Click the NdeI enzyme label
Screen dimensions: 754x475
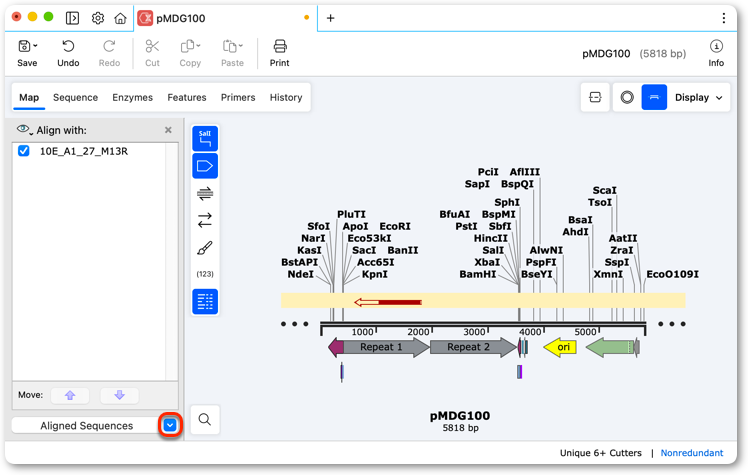point(301,275)
